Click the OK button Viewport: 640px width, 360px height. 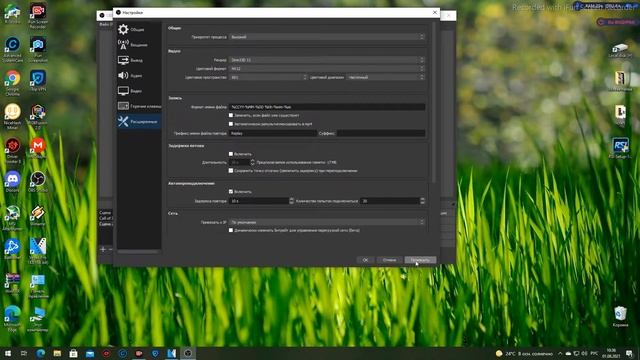[365, 260]
